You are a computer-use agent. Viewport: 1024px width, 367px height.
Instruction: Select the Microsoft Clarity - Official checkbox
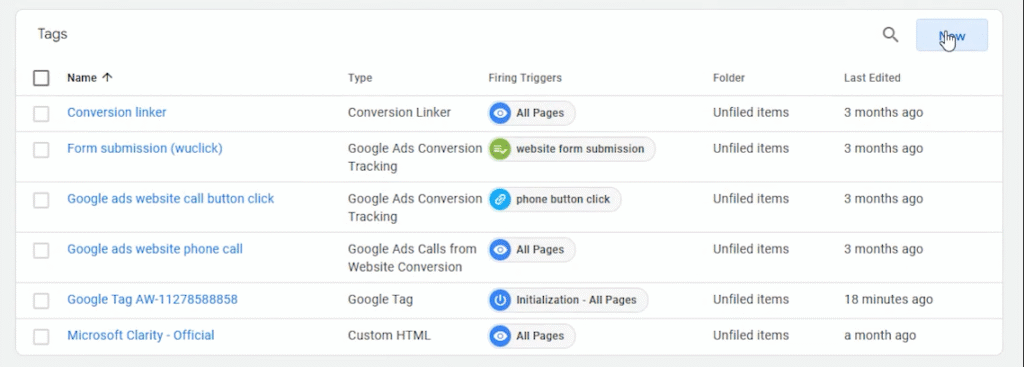[x=41, y=337]
